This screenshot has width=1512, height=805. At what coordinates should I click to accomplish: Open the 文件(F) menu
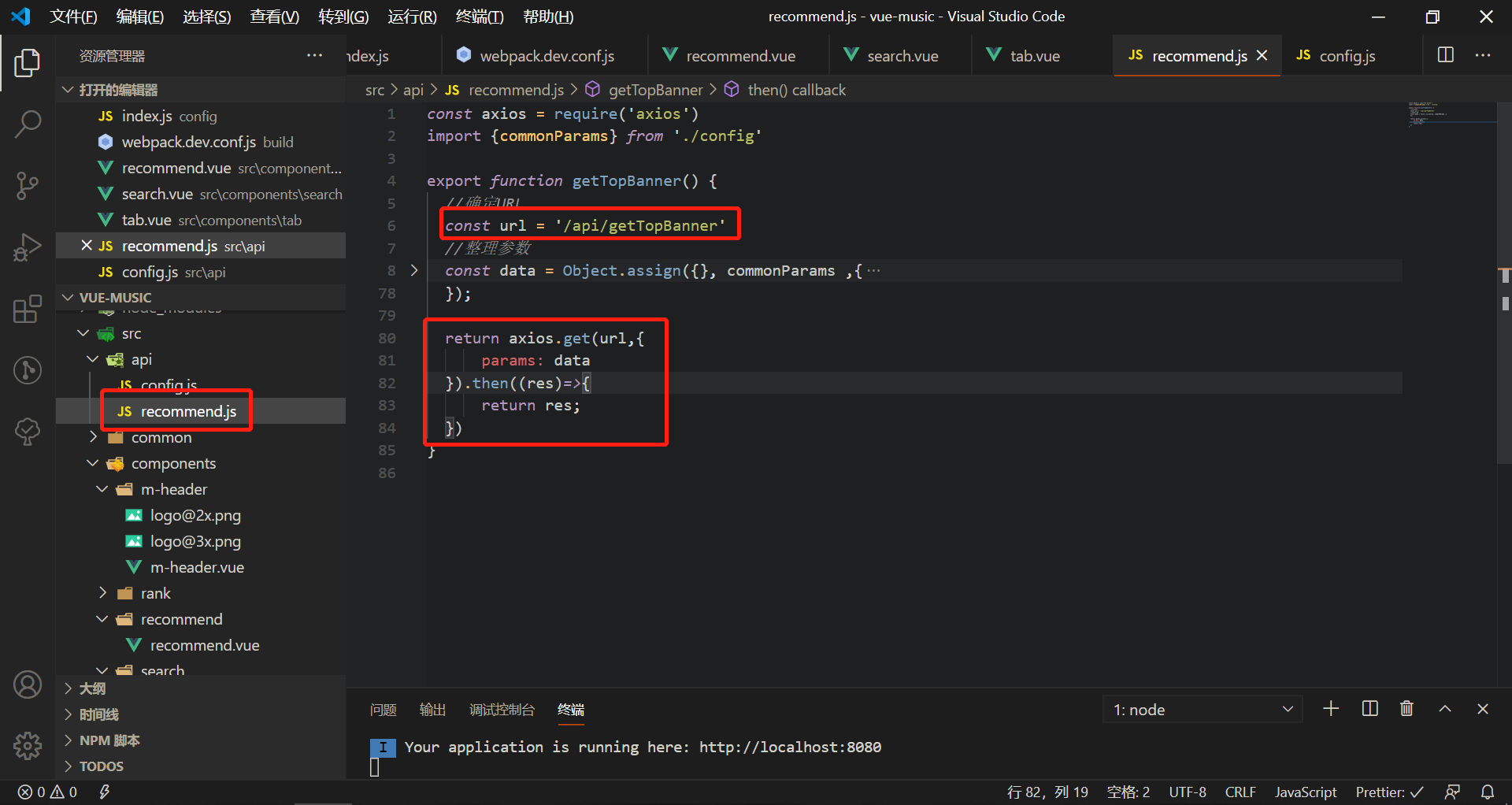pos(73,17)
